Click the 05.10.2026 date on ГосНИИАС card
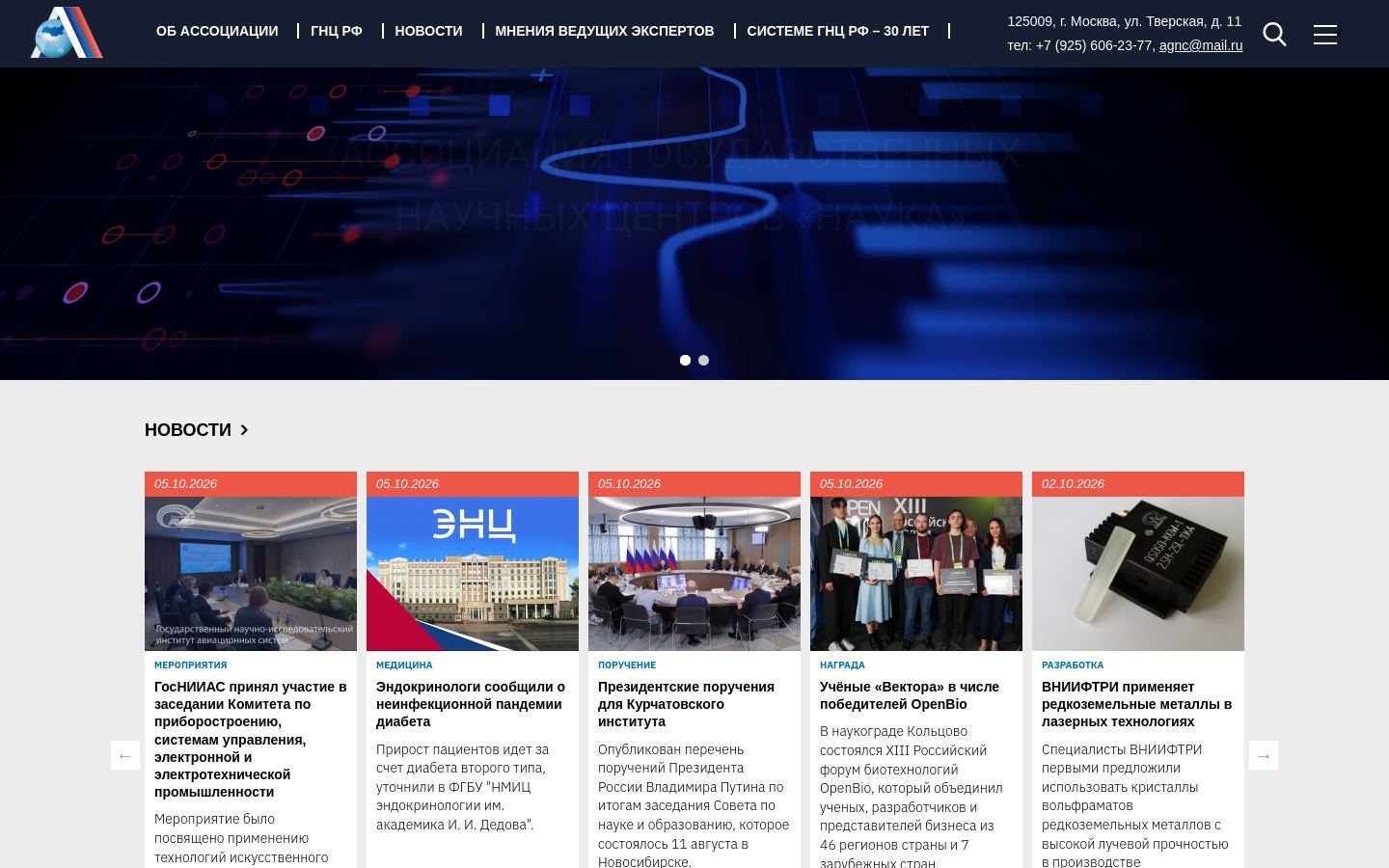 [185, 484]
